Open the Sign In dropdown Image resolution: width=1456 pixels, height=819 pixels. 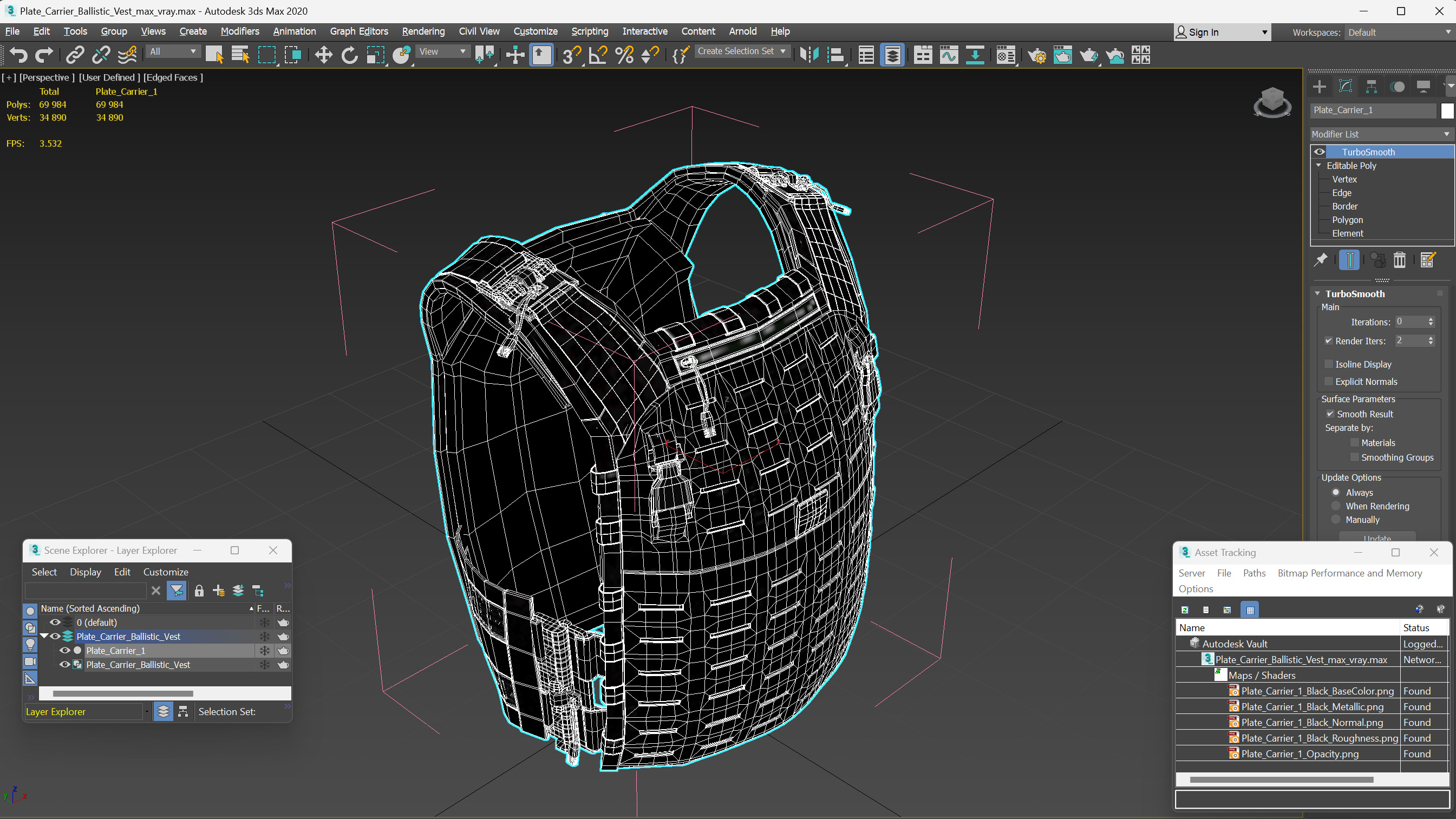click(x=1222, y=32)
